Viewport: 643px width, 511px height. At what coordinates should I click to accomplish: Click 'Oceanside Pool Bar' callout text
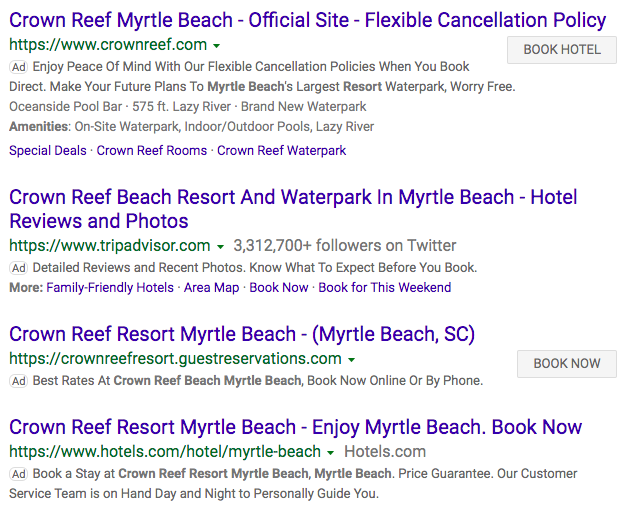pos(66,107)
